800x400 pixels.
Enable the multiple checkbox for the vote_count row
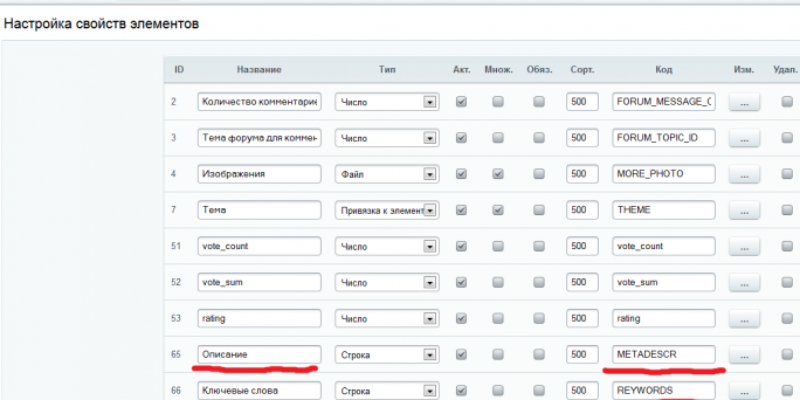[498, 246]
